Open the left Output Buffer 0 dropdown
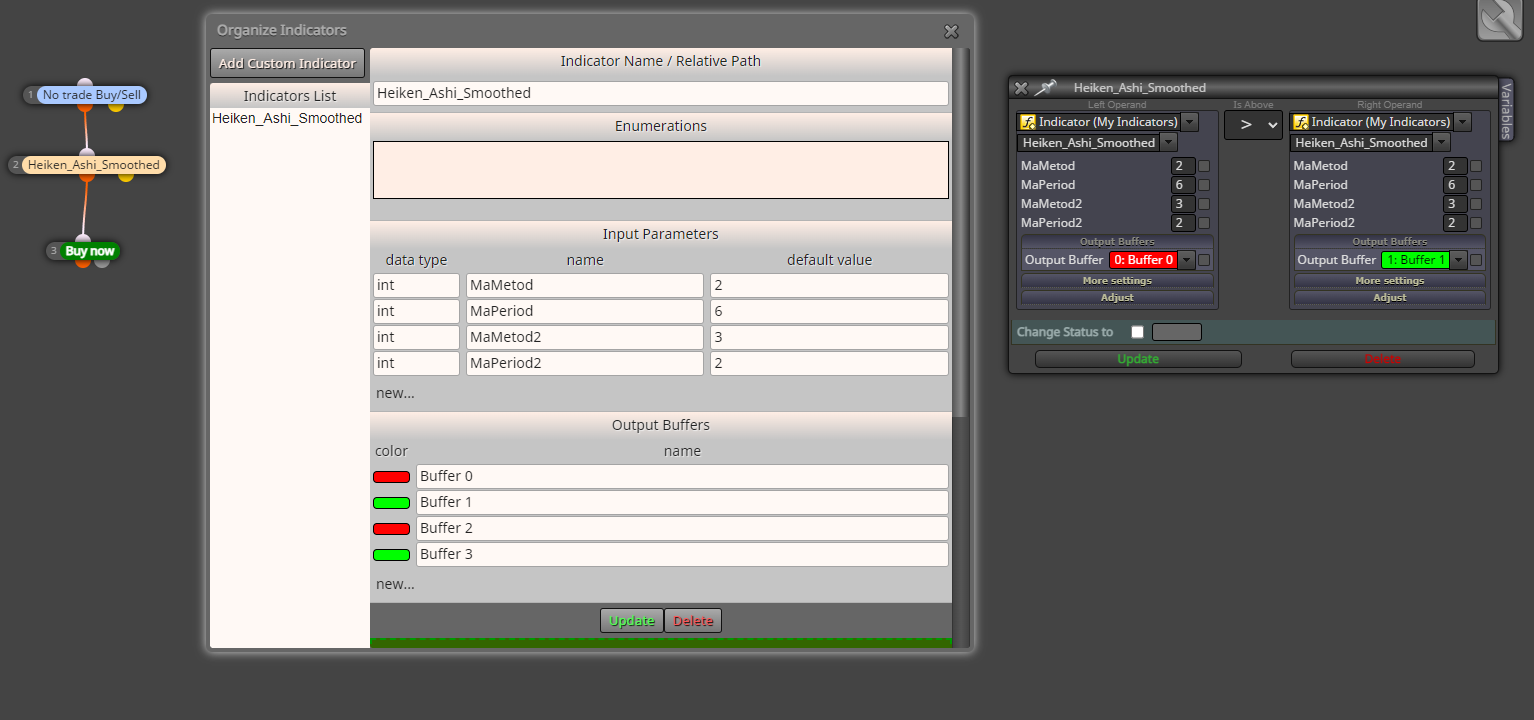1534x720 pixels. 1152,260
